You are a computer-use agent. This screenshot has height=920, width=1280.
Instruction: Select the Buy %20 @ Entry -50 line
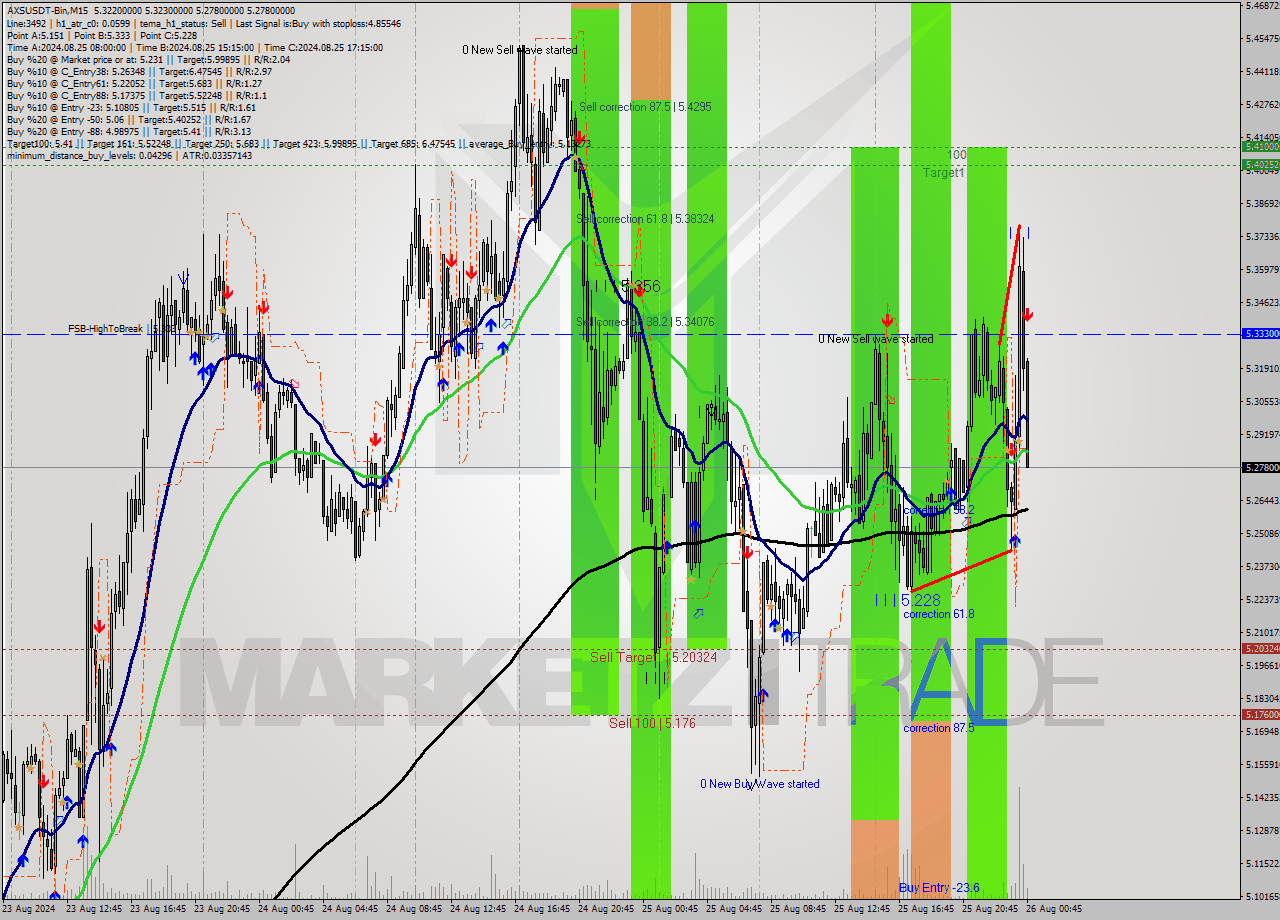tap(129, 119)
